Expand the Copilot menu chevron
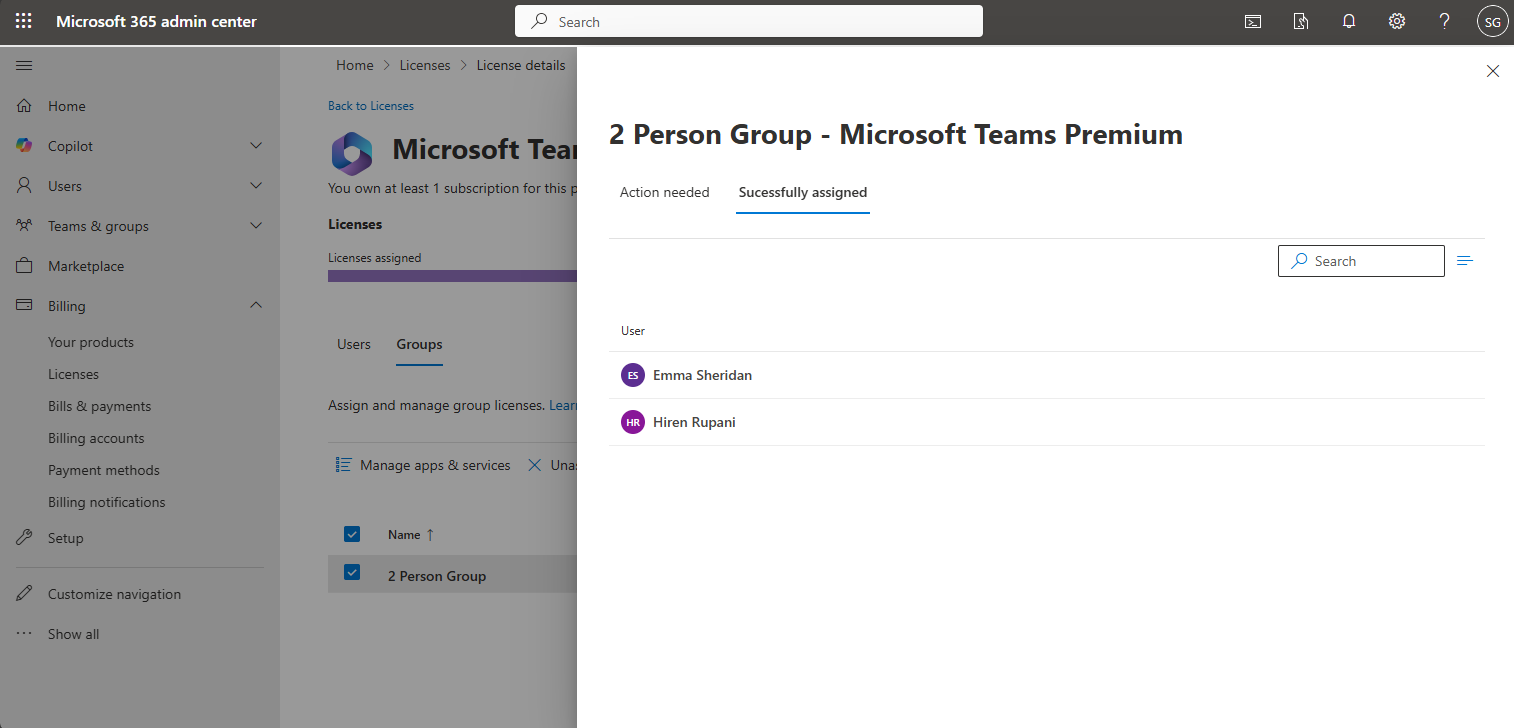 (256, 146)
